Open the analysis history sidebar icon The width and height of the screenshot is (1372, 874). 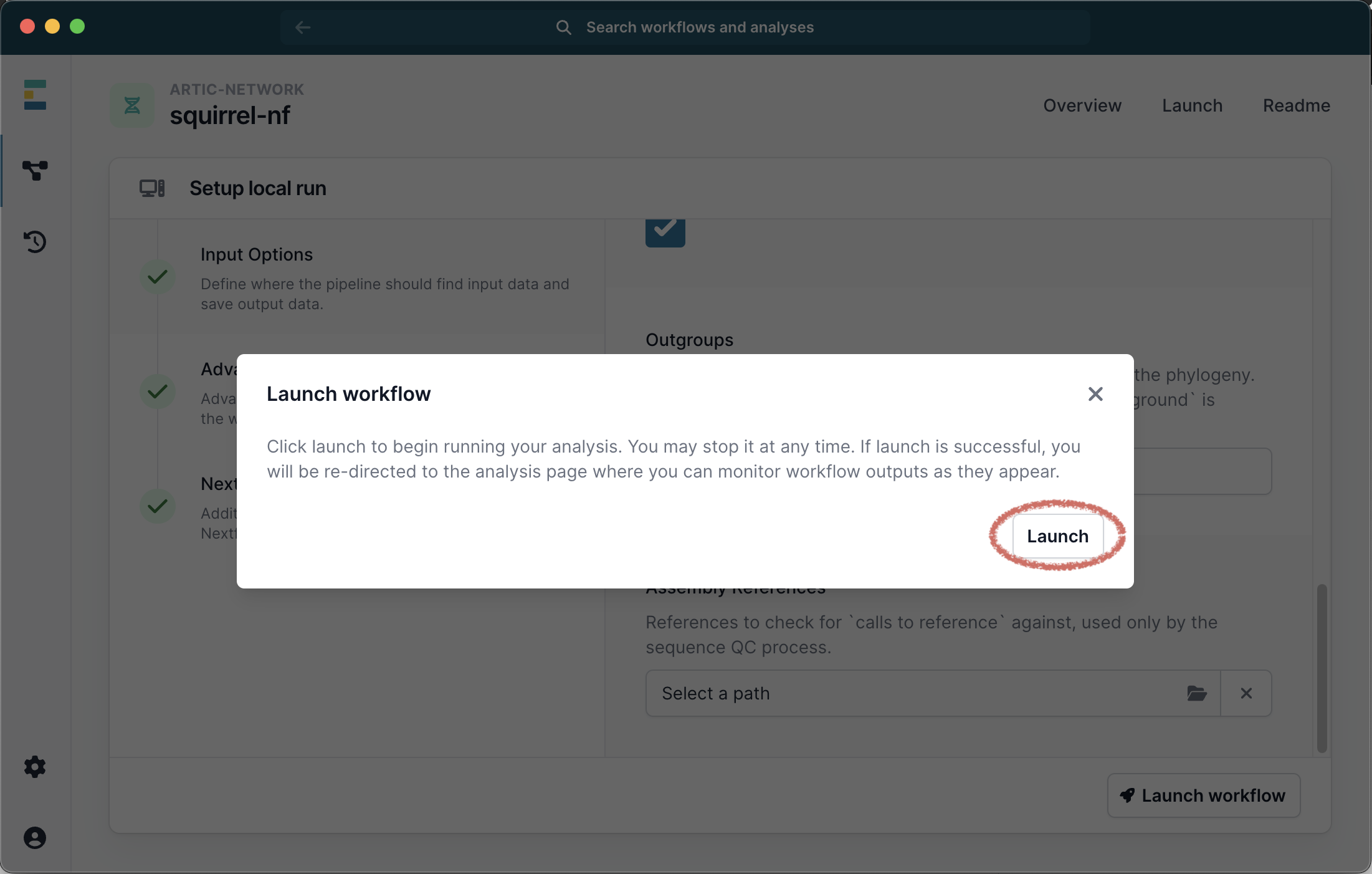tap(35, 242)
